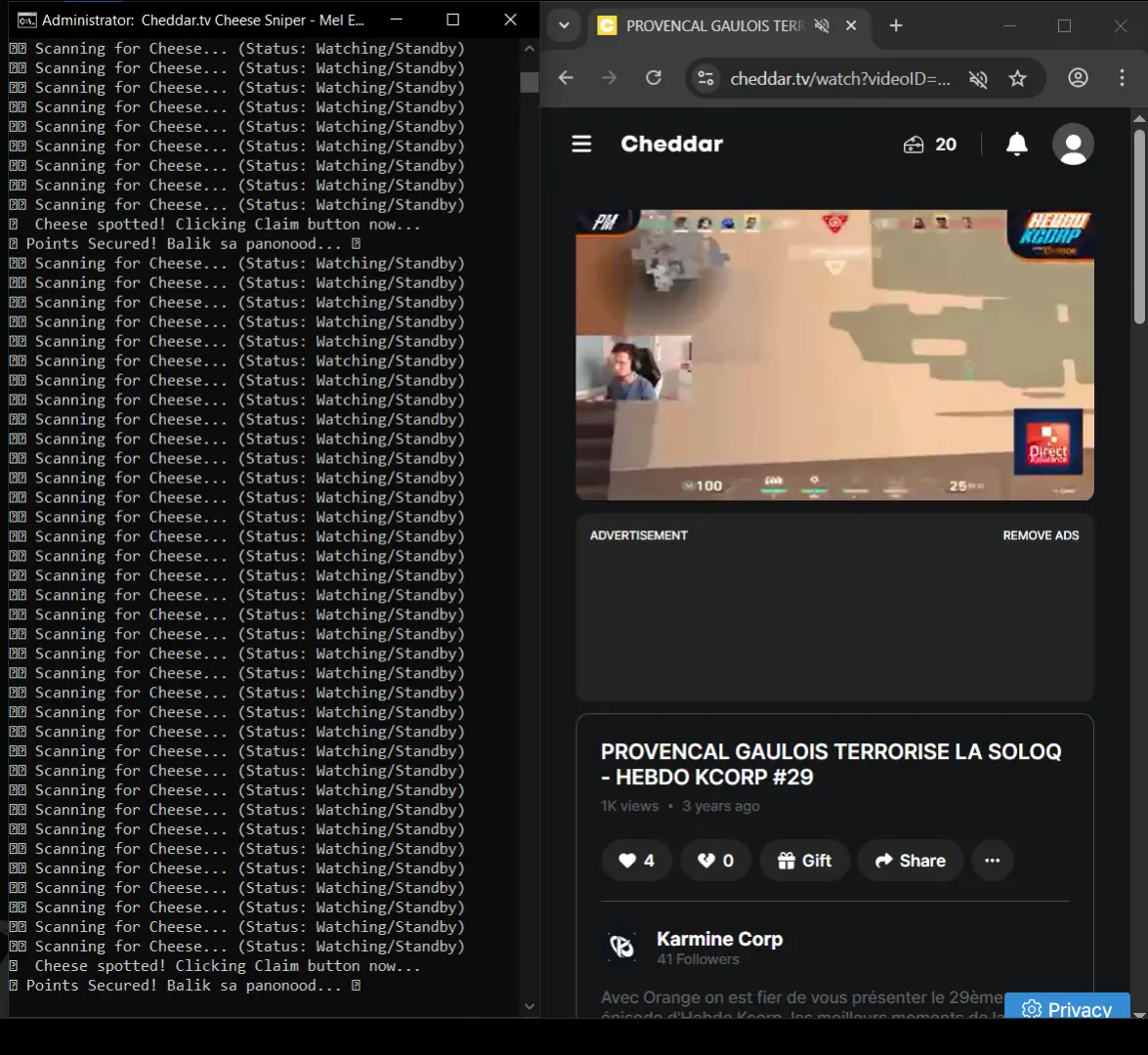1148x1055 pixels.
Task: Click the '1K views' text
Action: pos(629,806)
